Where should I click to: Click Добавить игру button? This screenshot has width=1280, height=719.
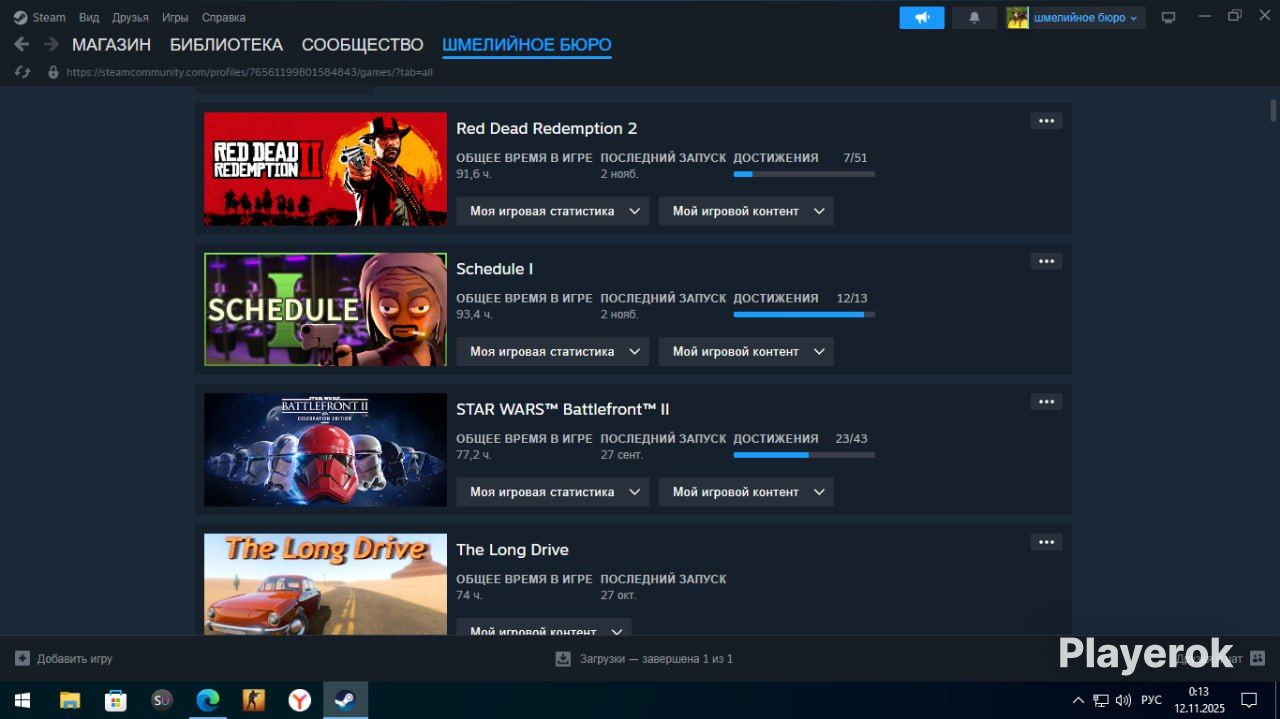[x=63, y=659]
